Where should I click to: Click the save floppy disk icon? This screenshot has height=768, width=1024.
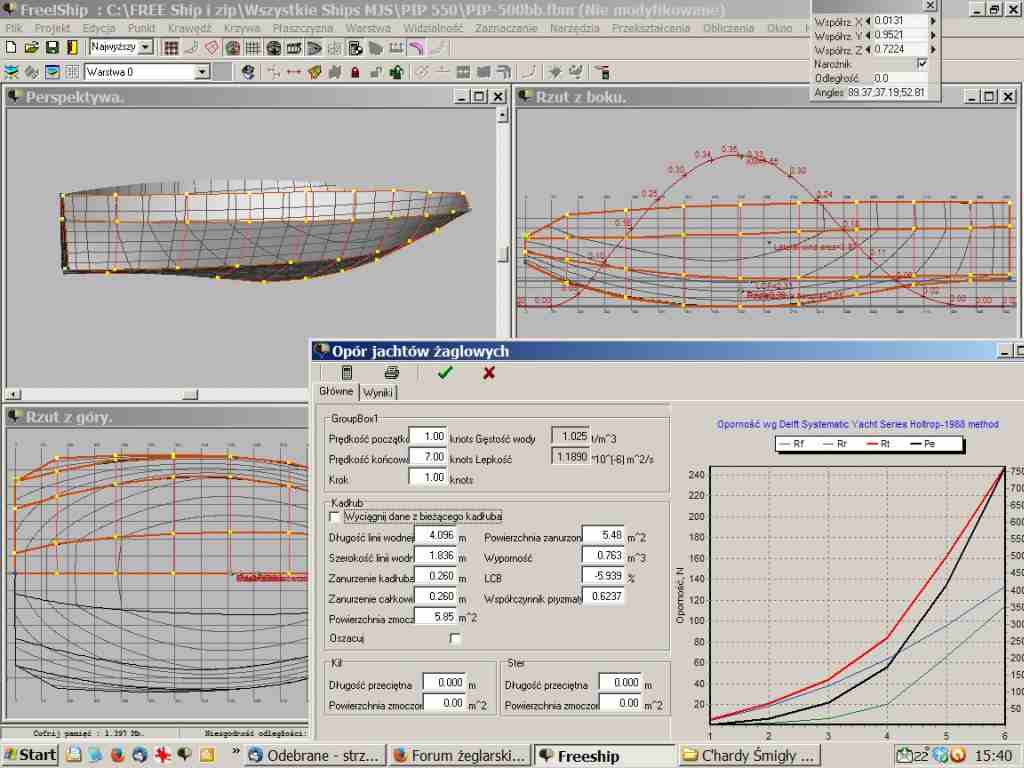click(x=51, y=47)
